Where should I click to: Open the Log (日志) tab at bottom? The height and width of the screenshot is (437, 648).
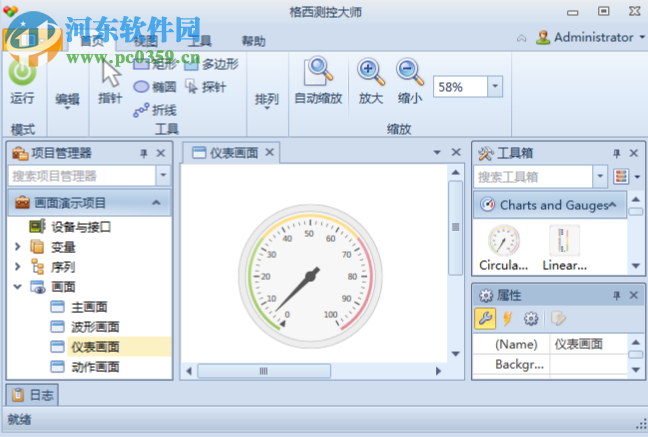click(x=32, y=395)
